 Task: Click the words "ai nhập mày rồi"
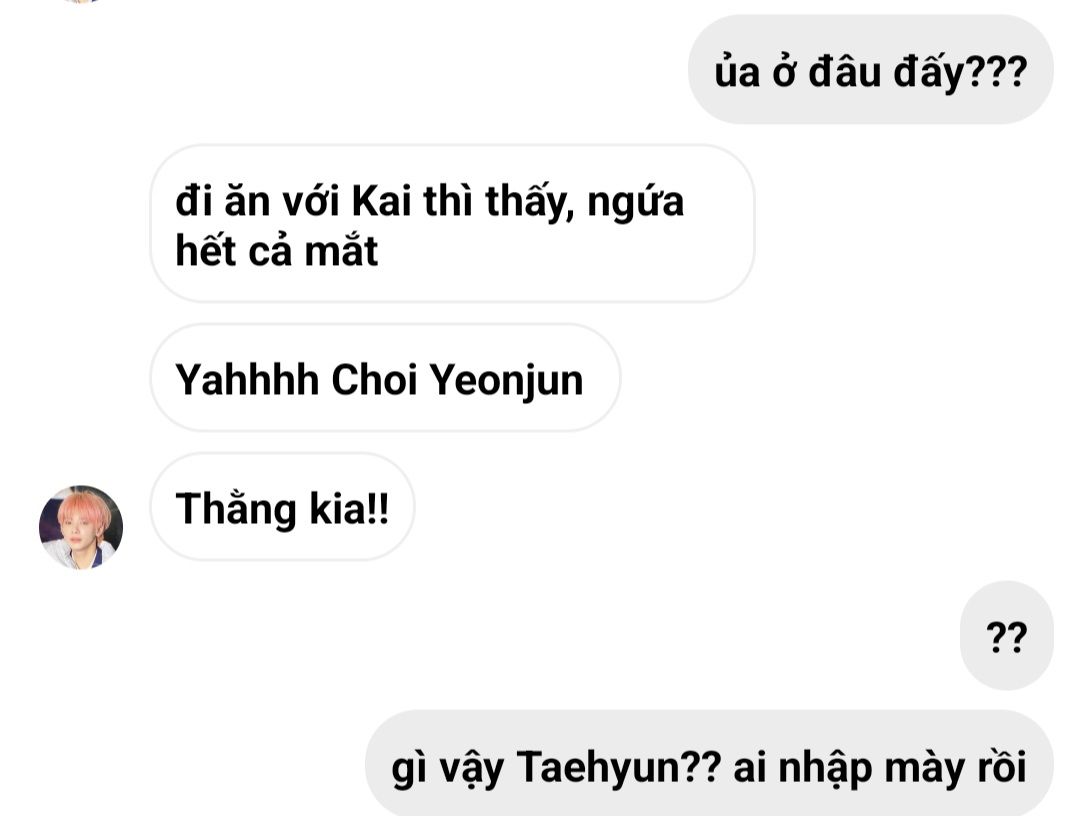(x=880, y=767)
